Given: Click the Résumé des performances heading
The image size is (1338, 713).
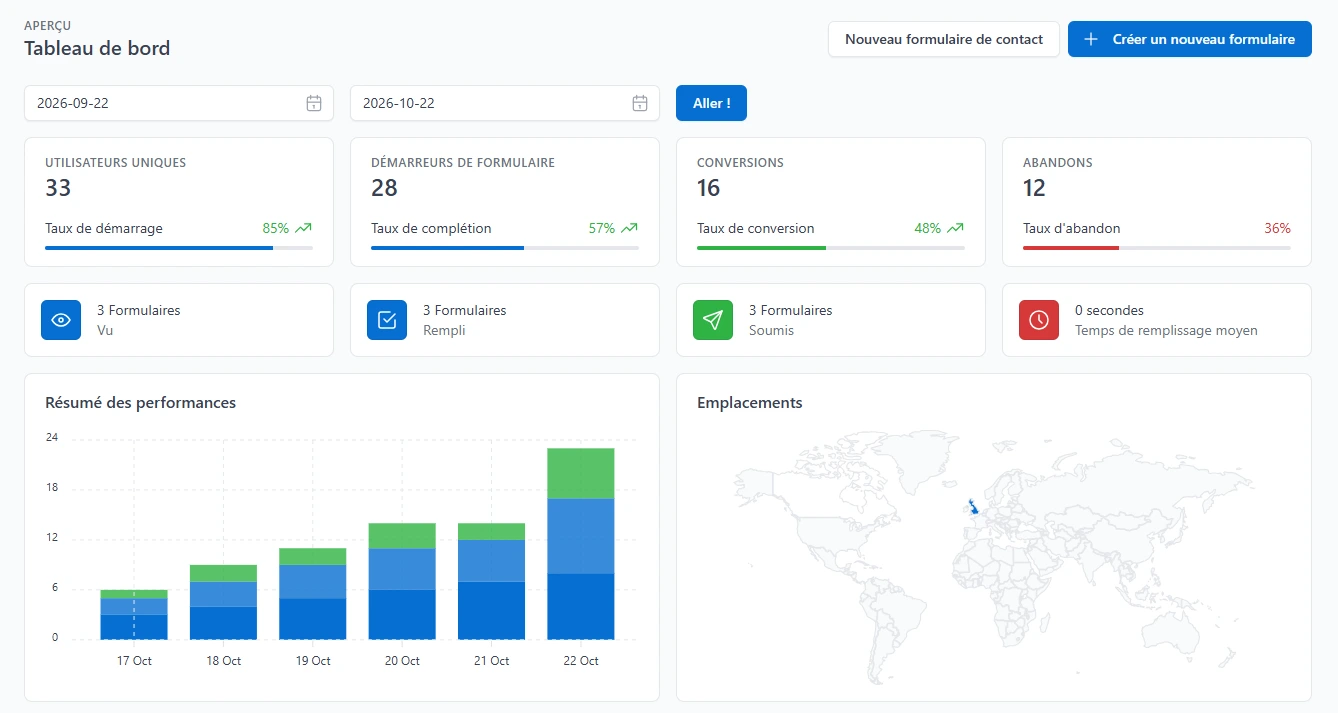Looking at the screenshot, I should 141,403.
